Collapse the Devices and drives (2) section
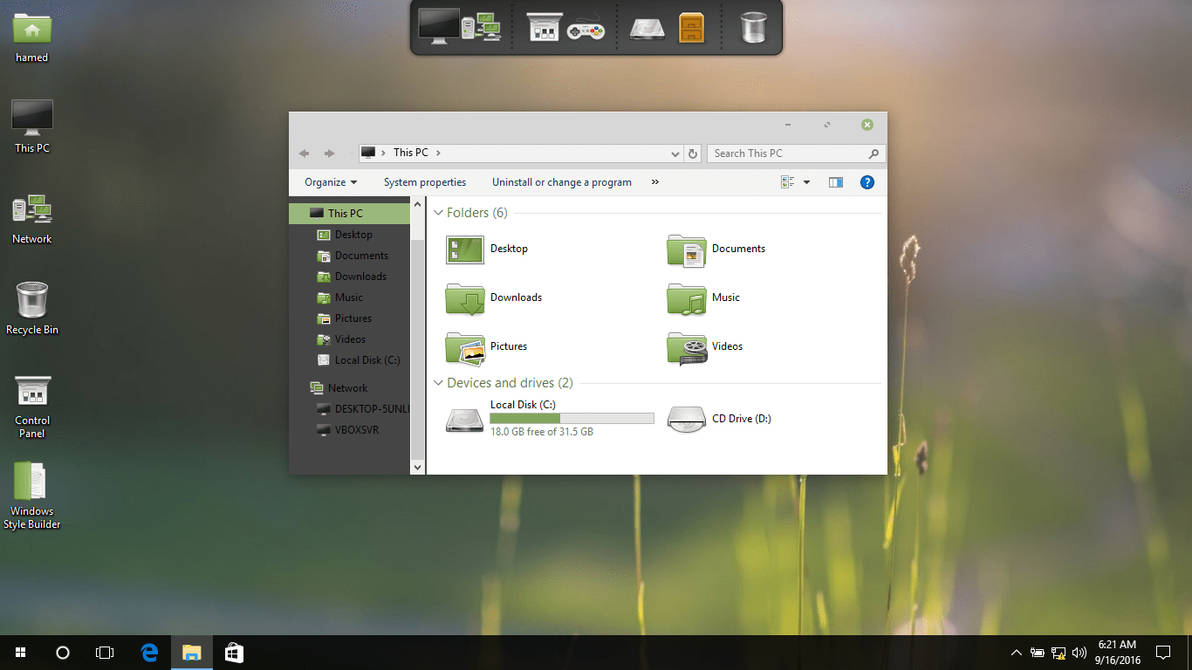The image size is (1192, 670). [437, 382]
